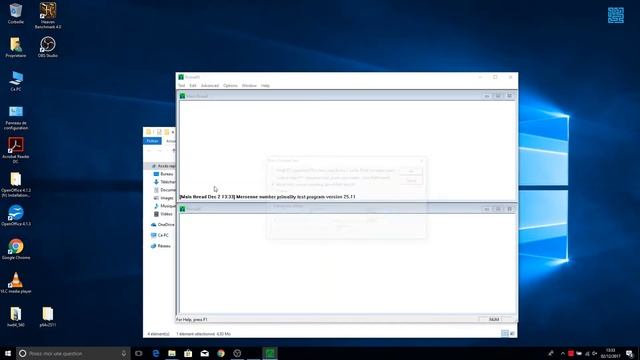Screen dimensions: 640x360
Task: Open the Test menu in Prime95
Action: (182, 85)
